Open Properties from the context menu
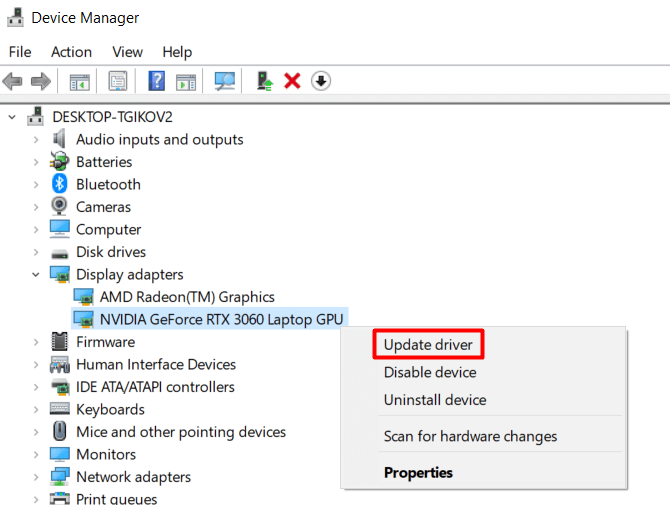Image resolution: width=670 pixels, height=505 pixels. (418, 472)
